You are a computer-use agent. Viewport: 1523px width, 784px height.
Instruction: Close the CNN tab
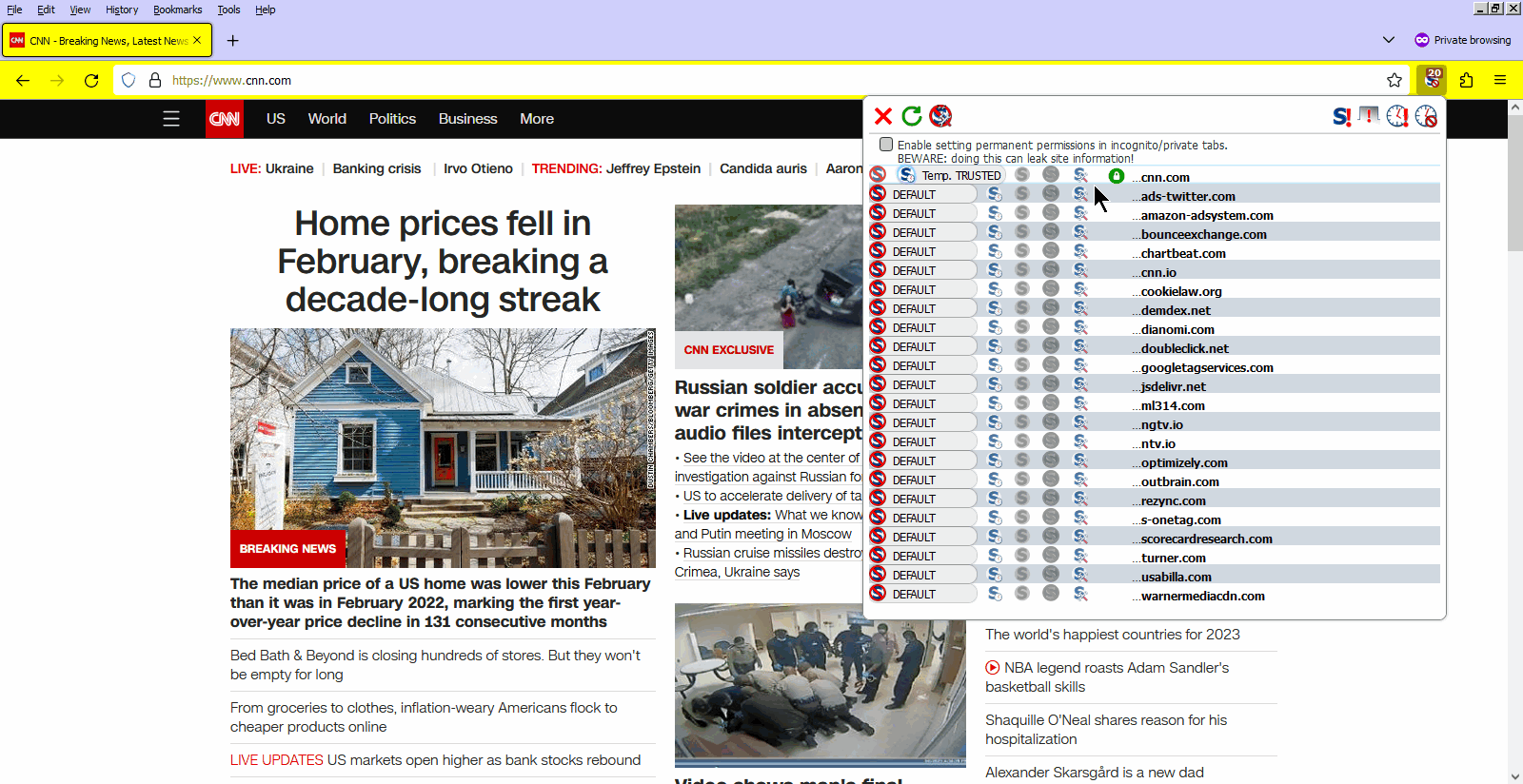click(x=197, y=40)
